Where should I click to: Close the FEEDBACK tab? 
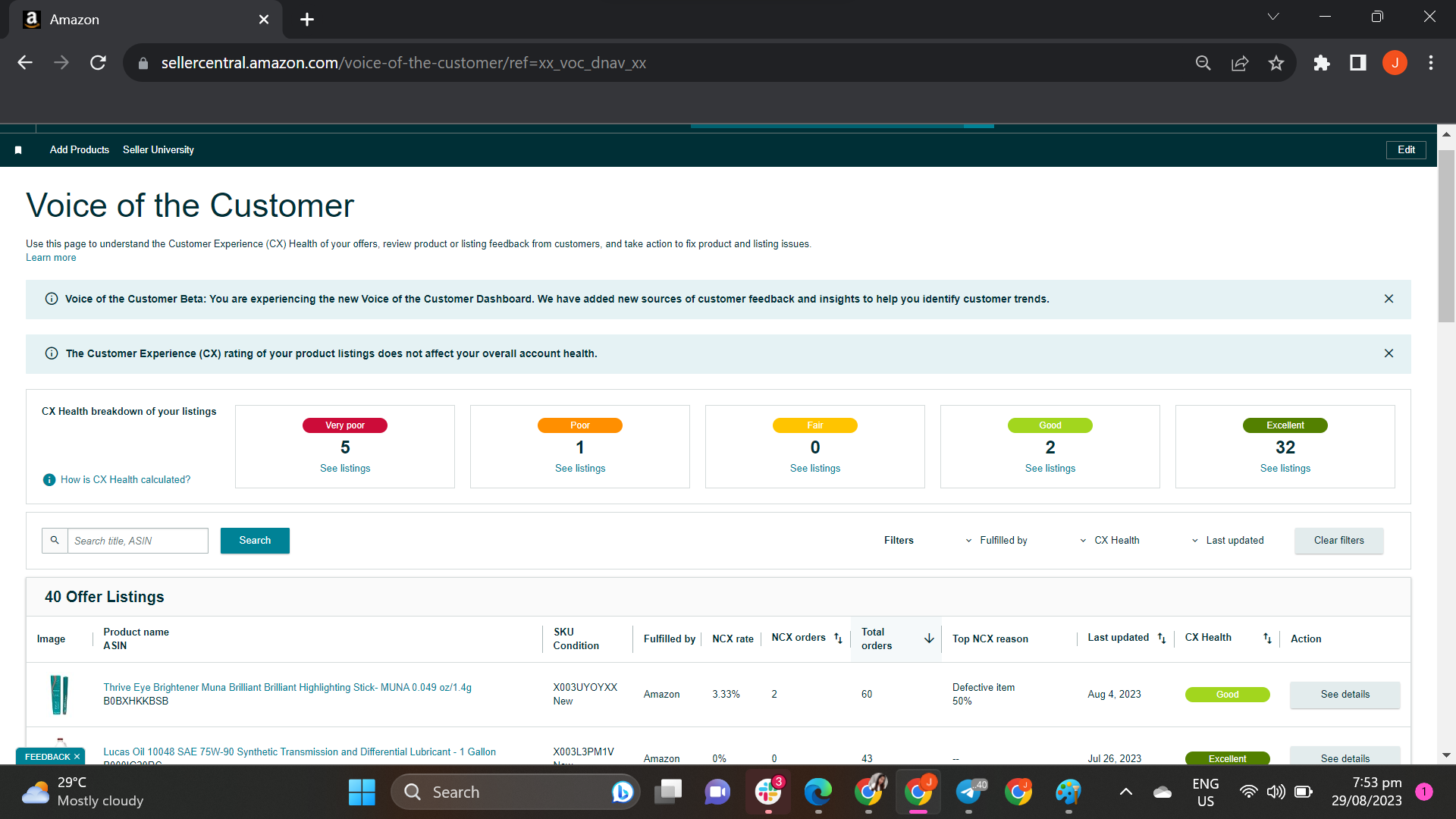pyautogui.click(x=77, y=757)
